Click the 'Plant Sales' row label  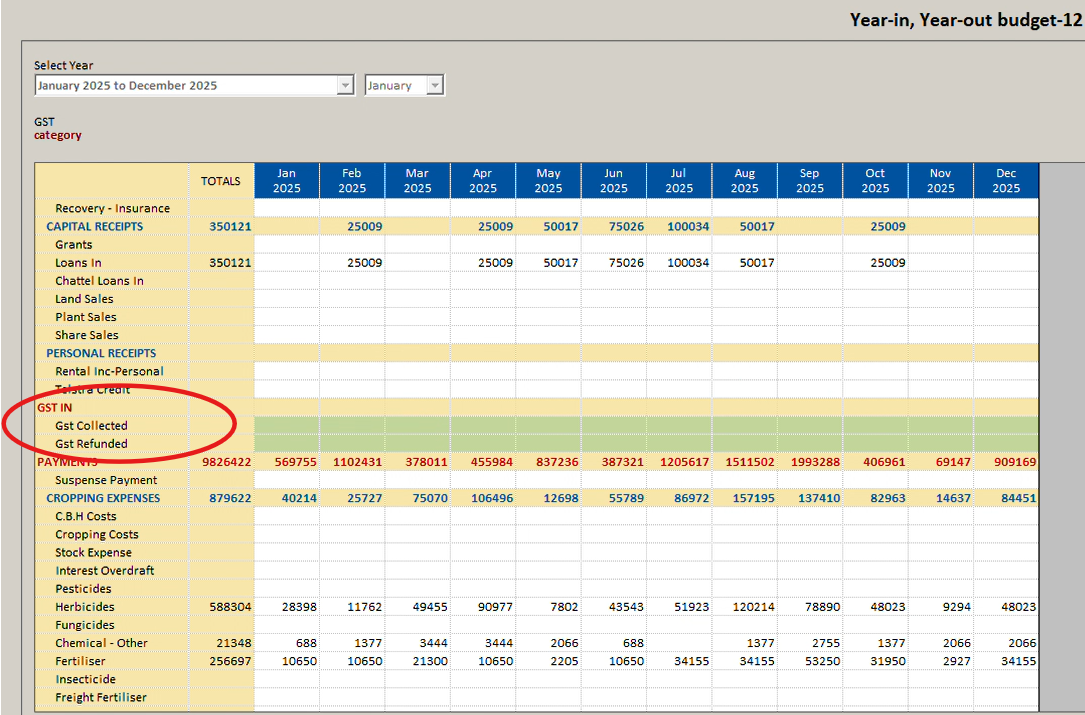click(x=86, y=316)
